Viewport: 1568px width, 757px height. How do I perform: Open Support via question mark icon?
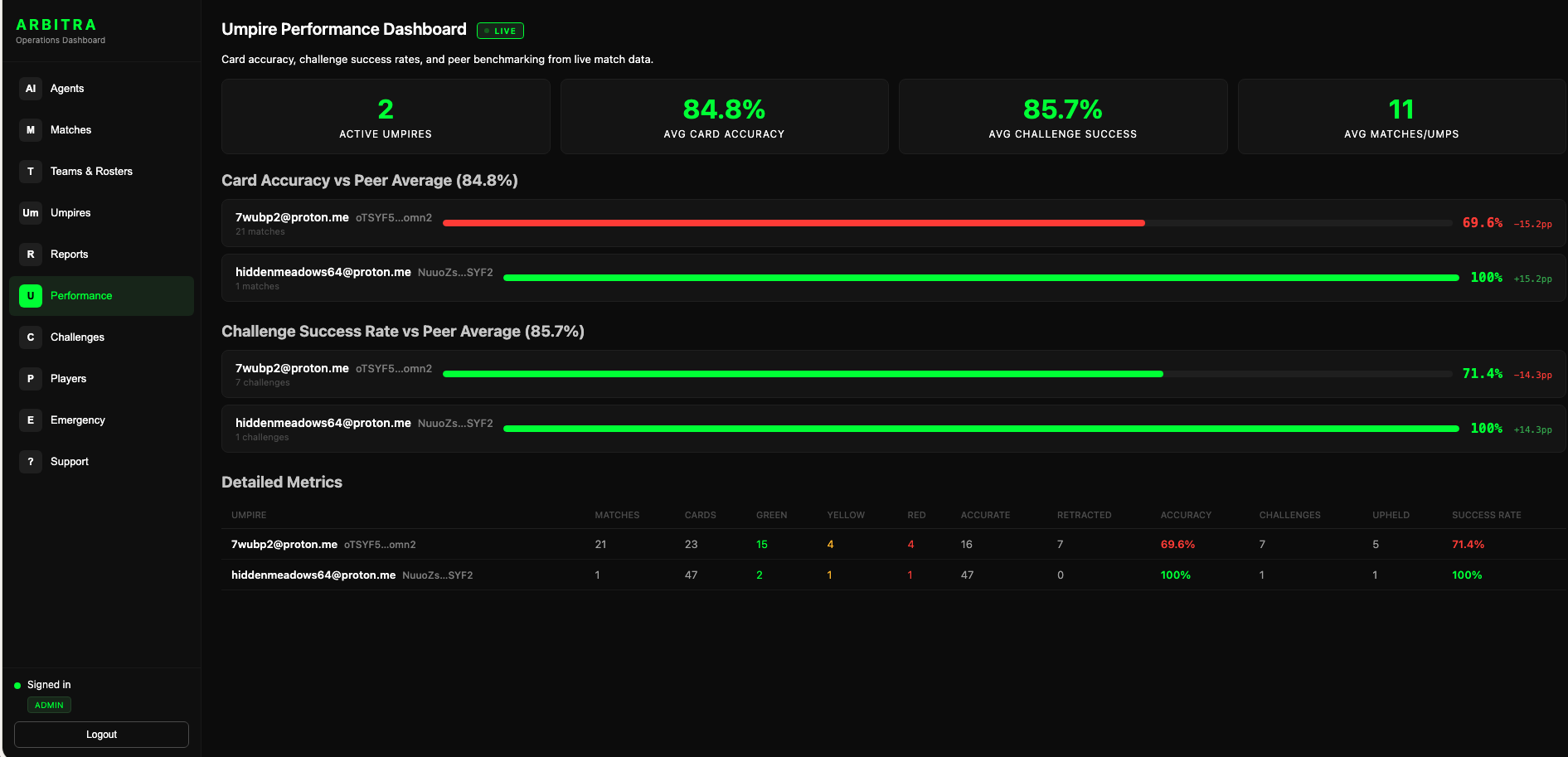pyautogui.click(x=31, y=462)
